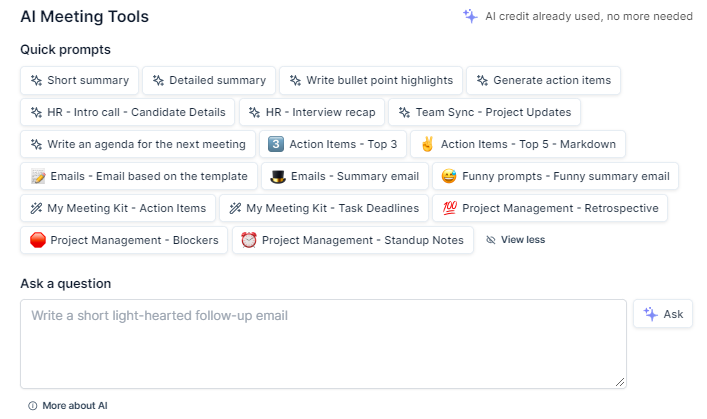Select My Meeting Kit - Task Deadlines
Screen dimensions: 707x419
tap(324, 208)
